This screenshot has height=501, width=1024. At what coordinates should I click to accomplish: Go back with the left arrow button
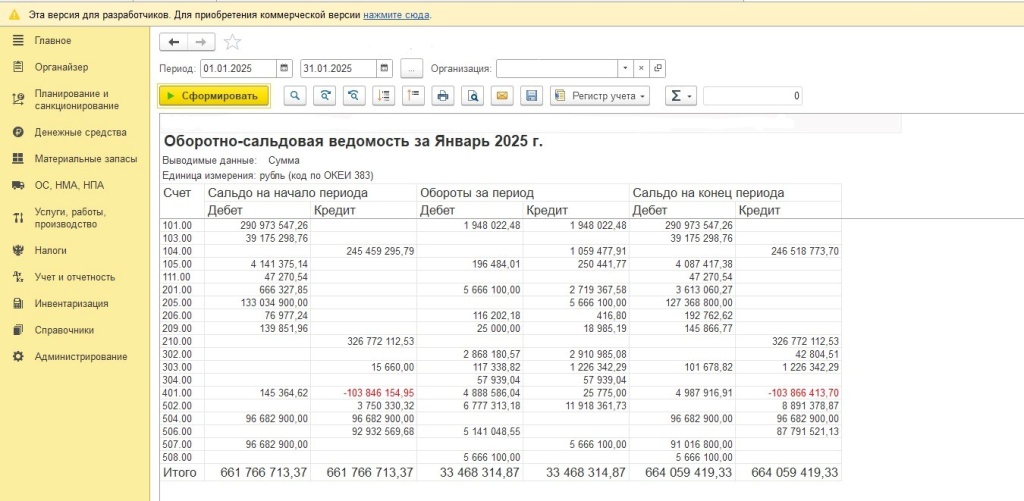point(174,42)
